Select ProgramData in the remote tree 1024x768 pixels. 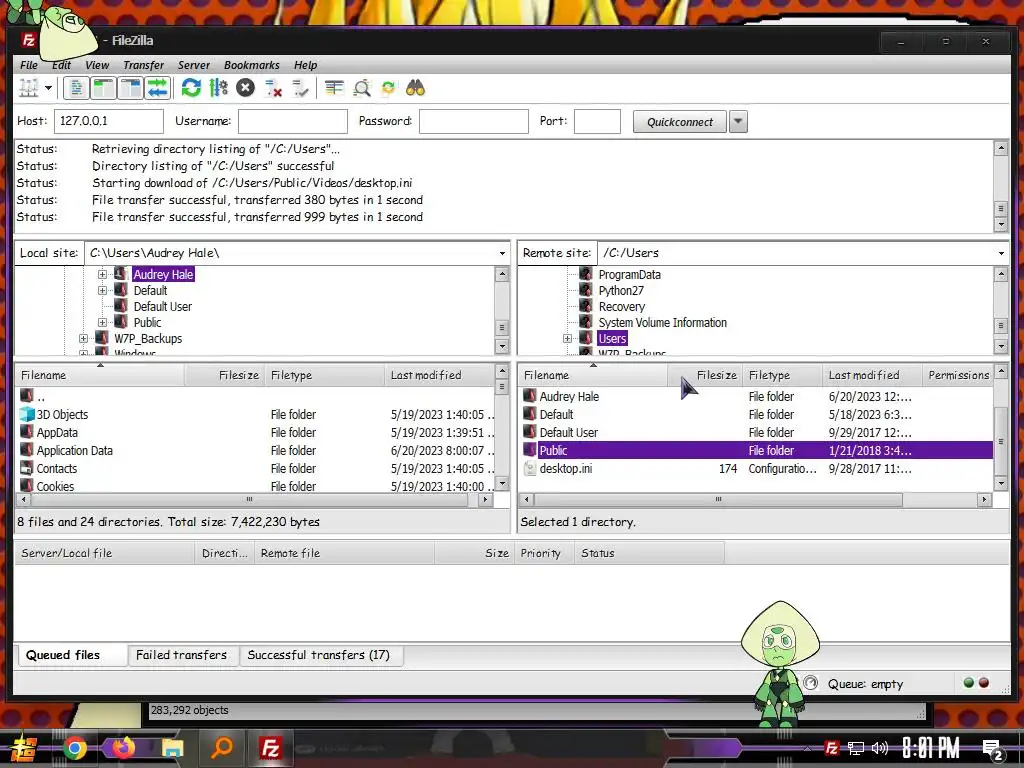630,274
